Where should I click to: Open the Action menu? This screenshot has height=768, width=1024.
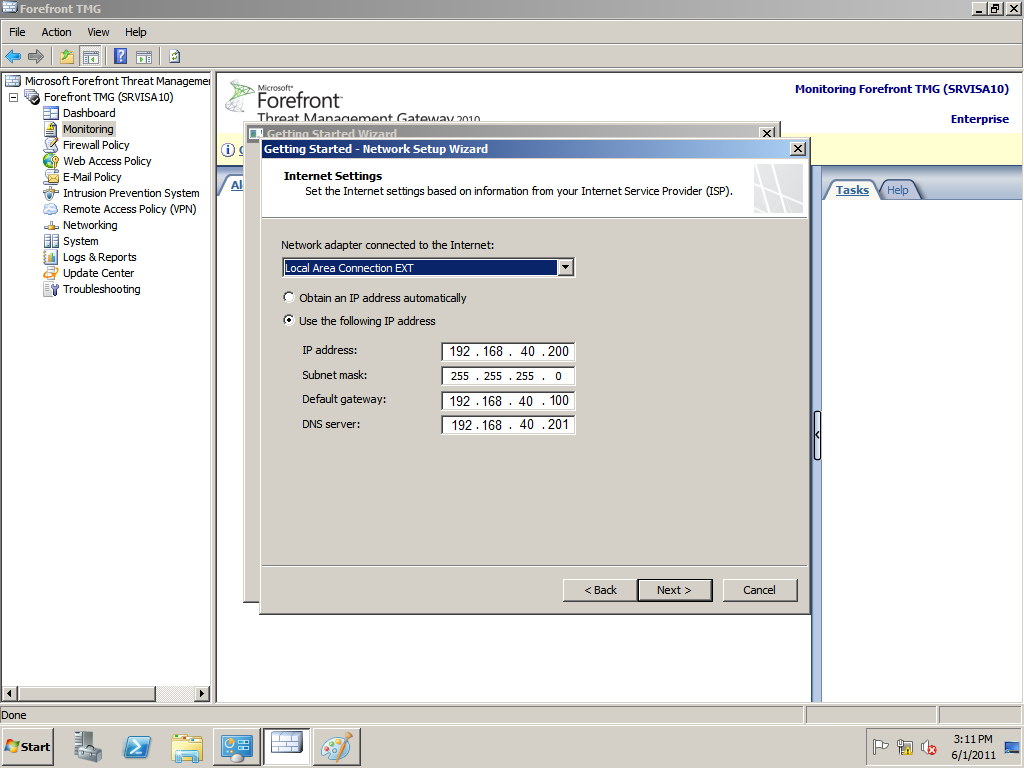(56, 32)
